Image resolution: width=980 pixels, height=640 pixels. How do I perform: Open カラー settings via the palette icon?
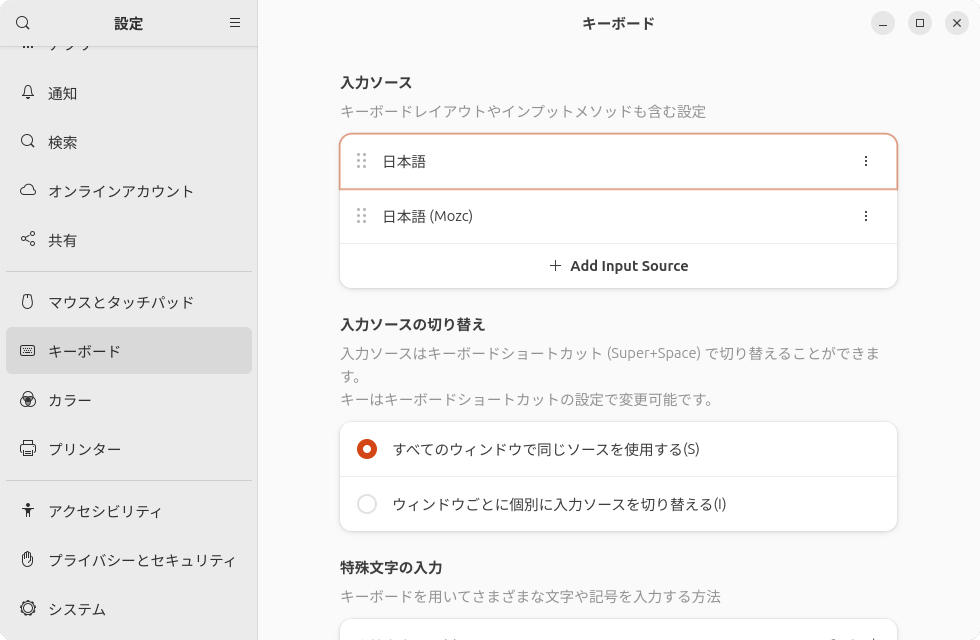tap(28, 399)
